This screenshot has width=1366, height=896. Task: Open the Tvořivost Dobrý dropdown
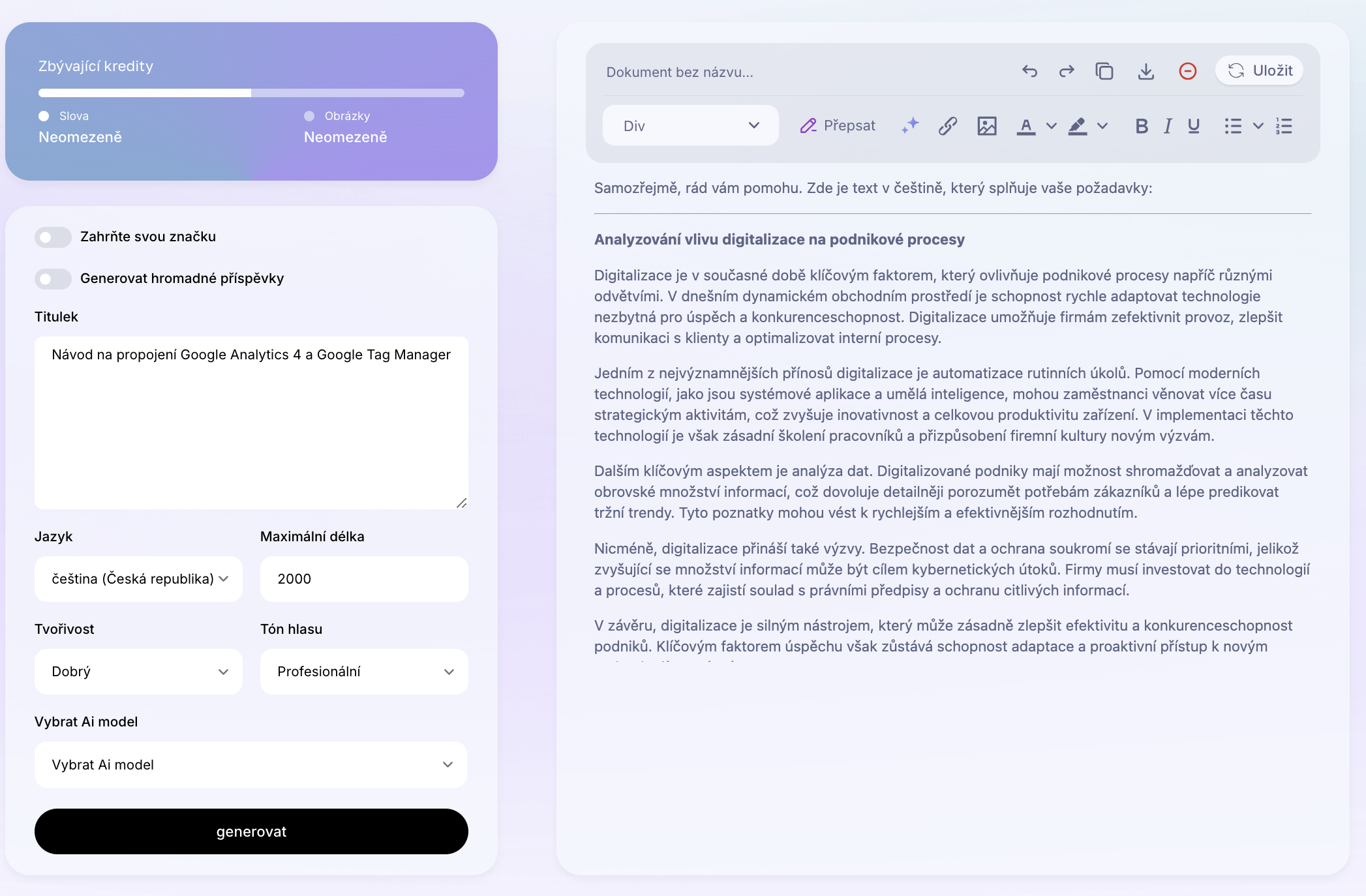click(x=138, y=672)
